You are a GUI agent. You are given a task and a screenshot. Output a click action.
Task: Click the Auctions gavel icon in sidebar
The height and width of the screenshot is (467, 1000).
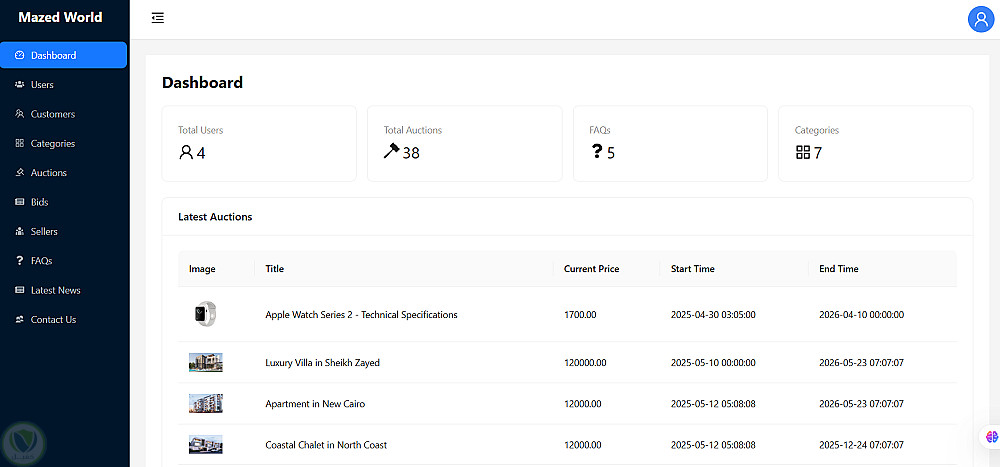(20, 173)
